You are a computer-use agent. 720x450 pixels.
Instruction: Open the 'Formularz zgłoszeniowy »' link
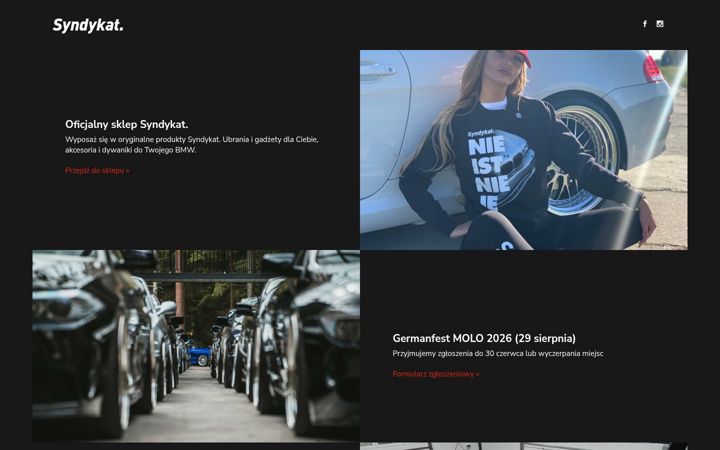pos(436,374)
